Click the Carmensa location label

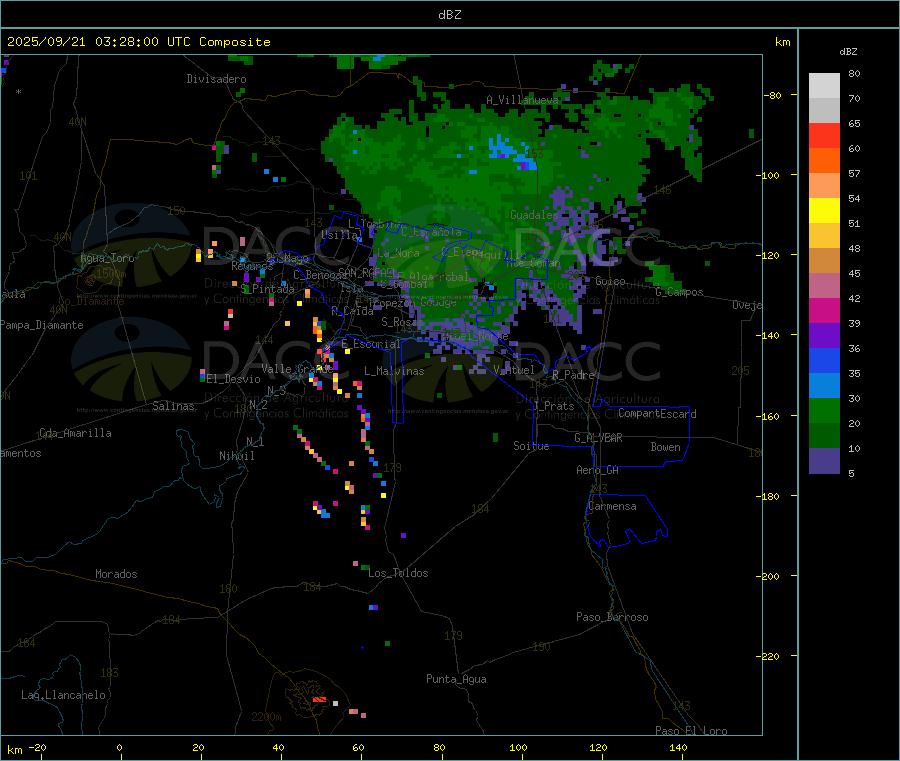click(x=612, y=506)
